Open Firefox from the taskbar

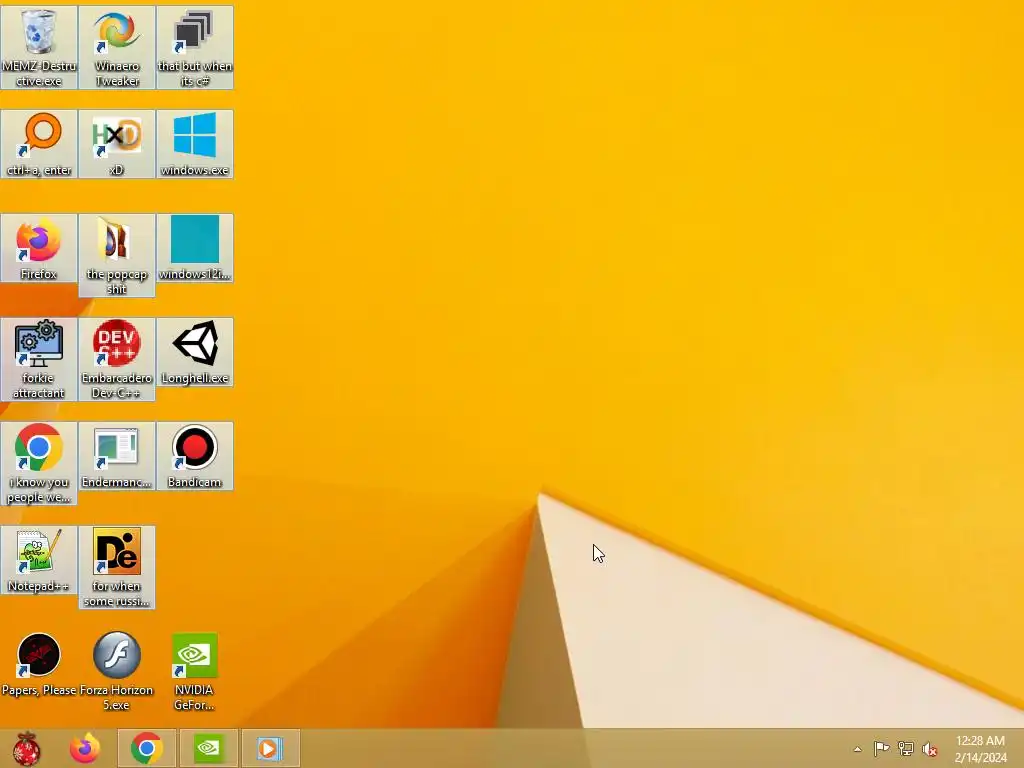pos(85,748)
